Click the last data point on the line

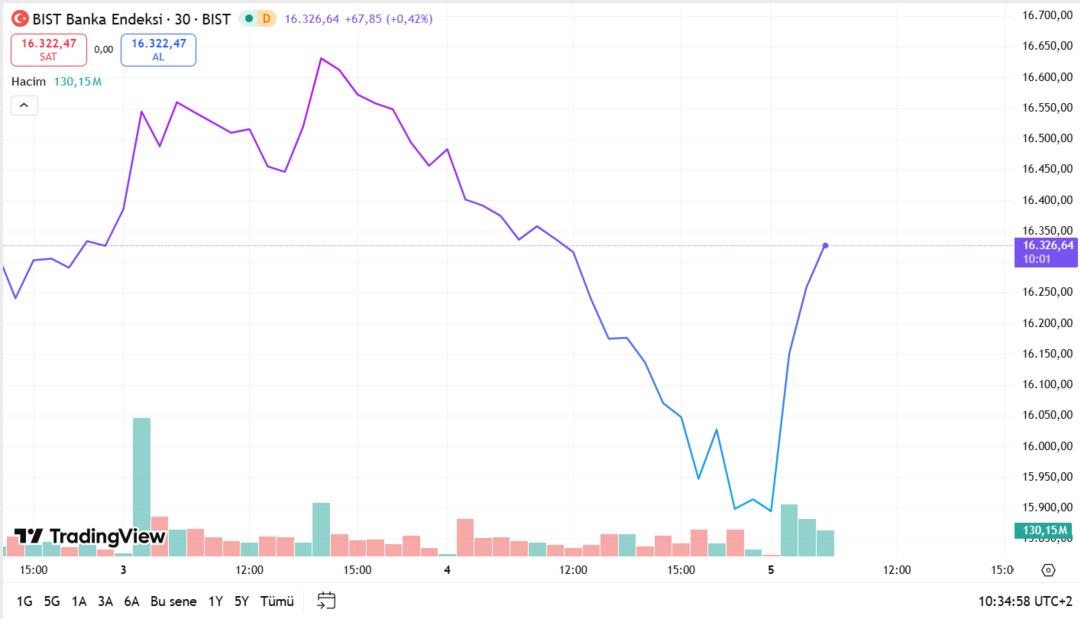825,245
